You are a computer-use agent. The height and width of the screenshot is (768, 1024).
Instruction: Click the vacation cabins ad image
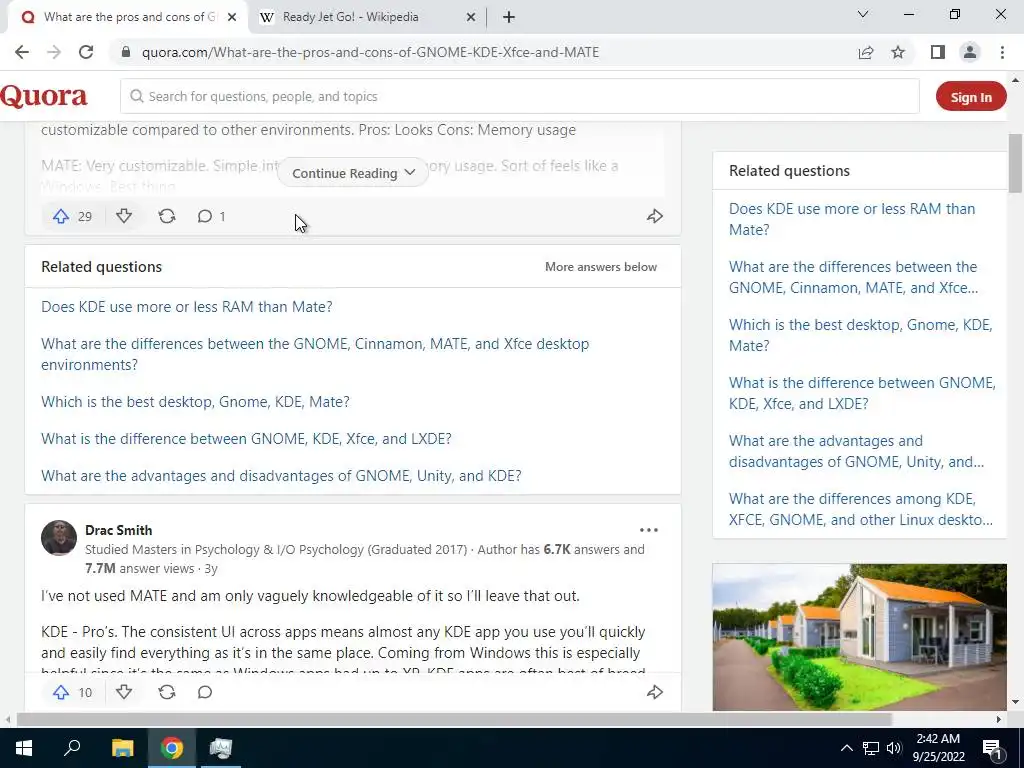click(x=859, y=637)
